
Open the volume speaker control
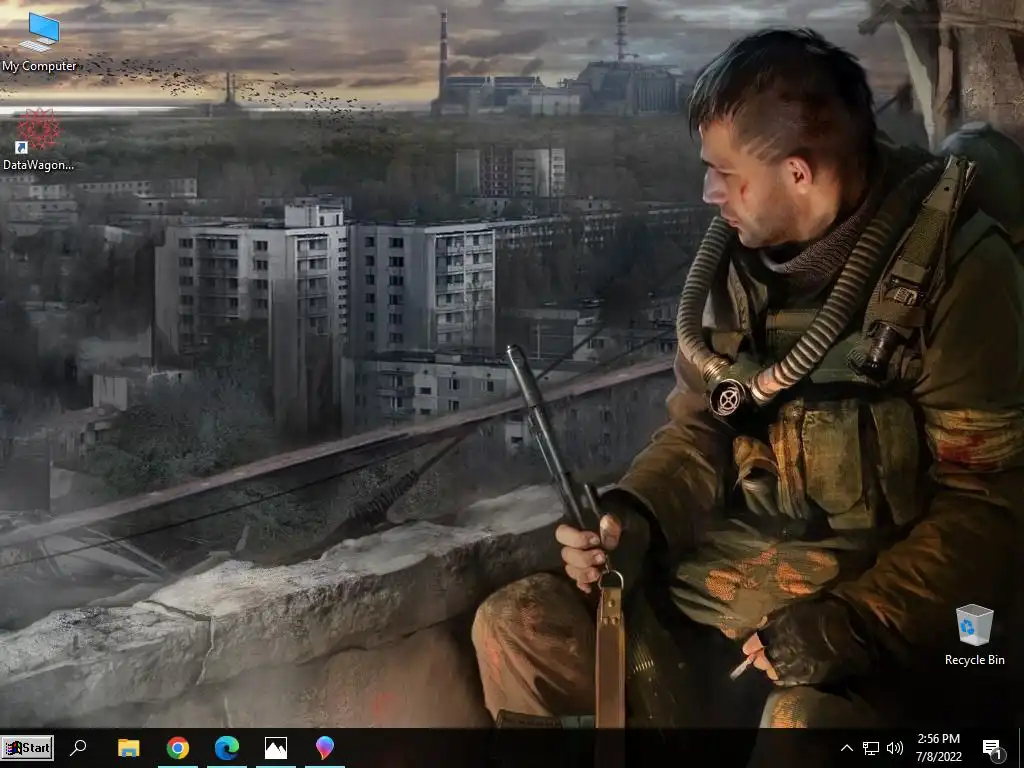tap(895, 748)
